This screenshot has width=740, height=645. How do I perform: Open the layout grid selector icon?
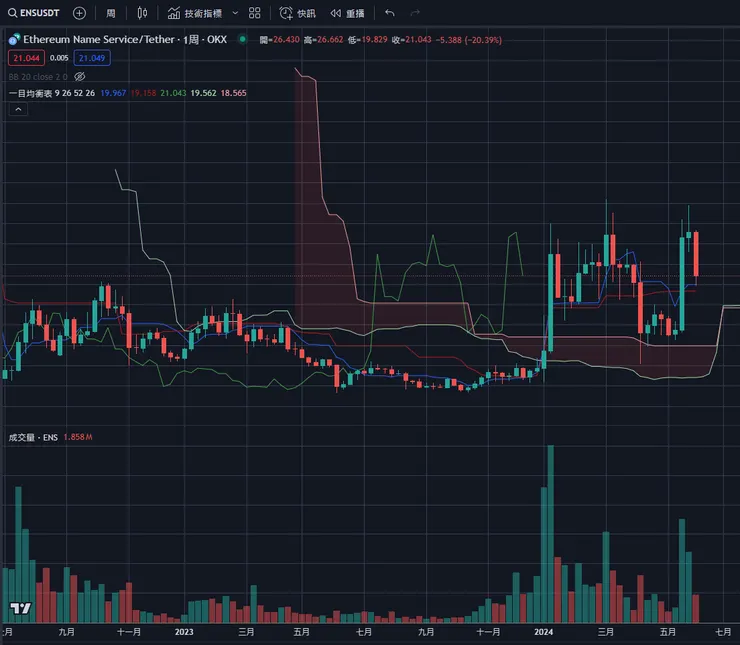coord(254,13)
